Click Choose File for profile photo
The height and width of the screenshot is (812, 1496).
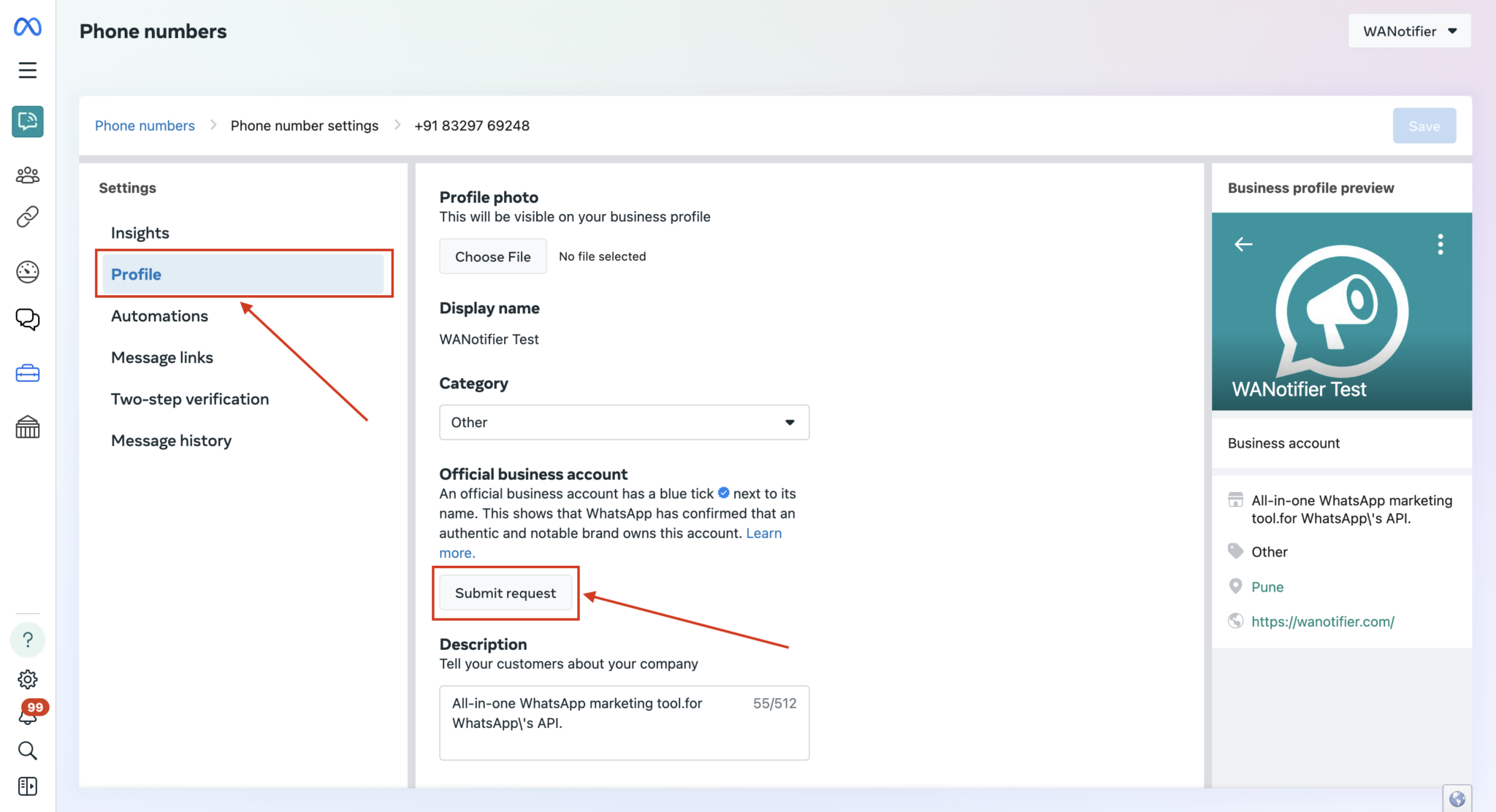tap(492, 256)
